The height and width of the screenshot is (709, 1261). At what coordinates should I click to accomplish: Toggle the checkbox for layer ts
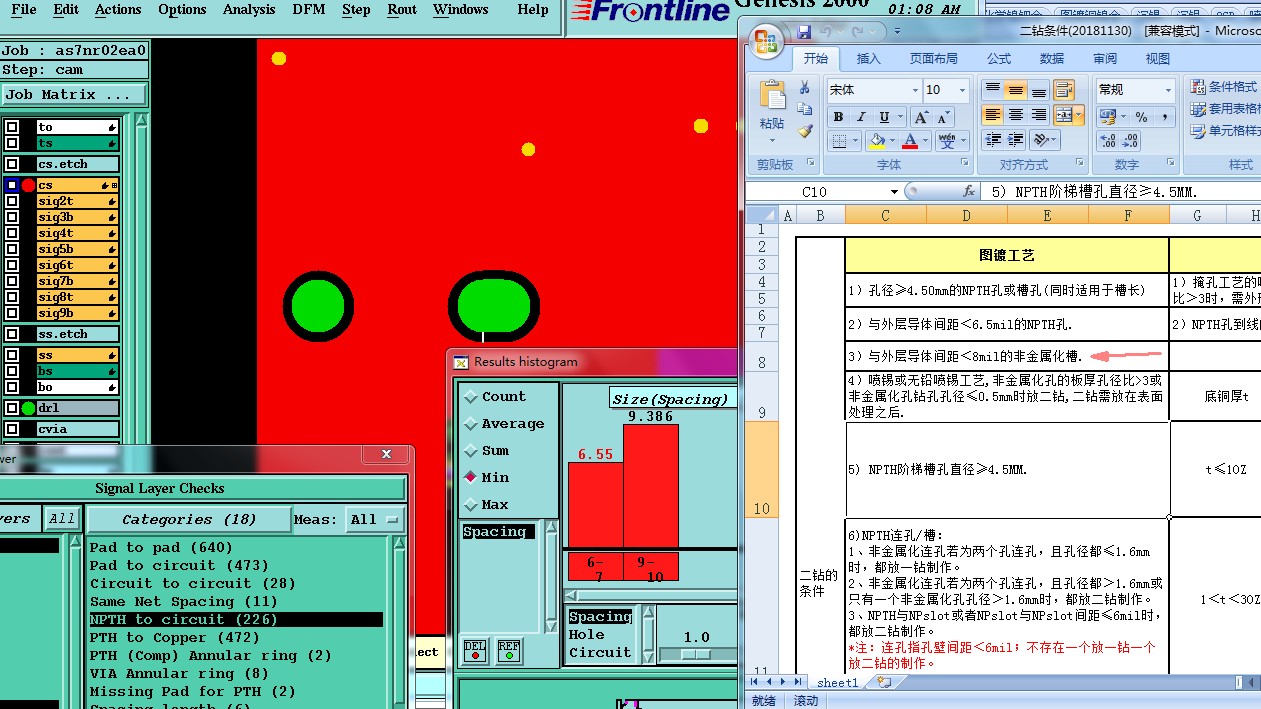(x=12, y=143)
